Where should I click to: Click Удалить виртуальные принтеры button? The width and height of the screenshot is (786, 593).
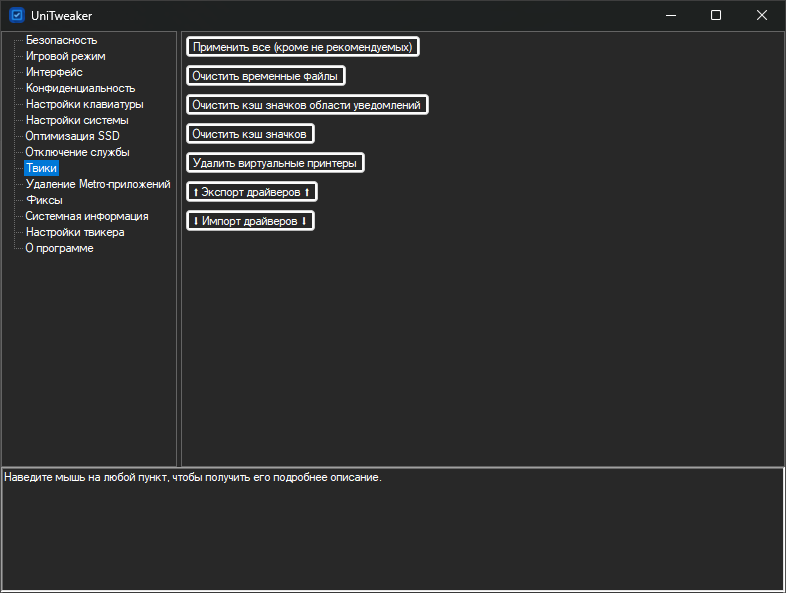[275, 163]
